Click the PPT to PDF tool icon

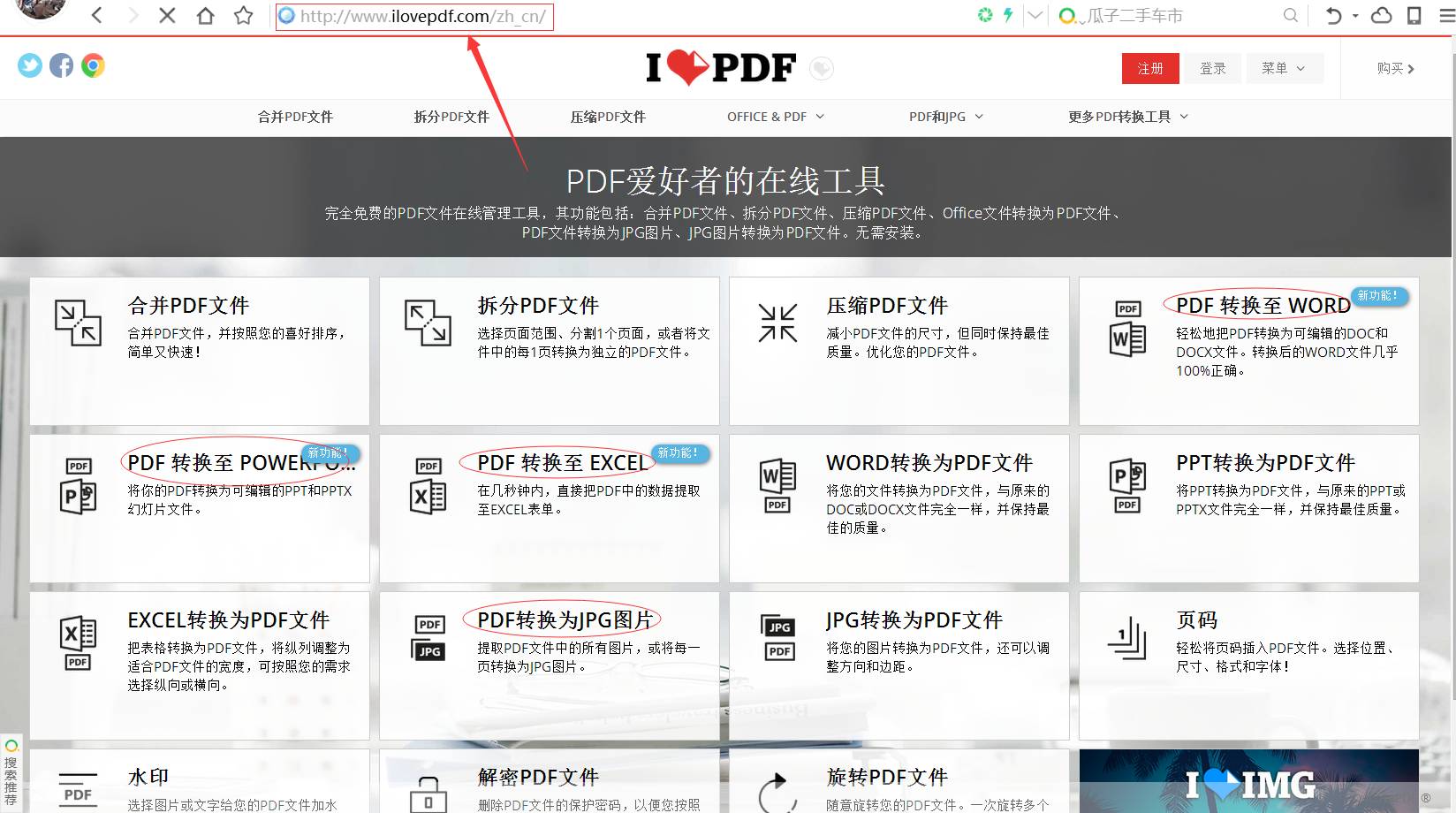coord(1127,485)
